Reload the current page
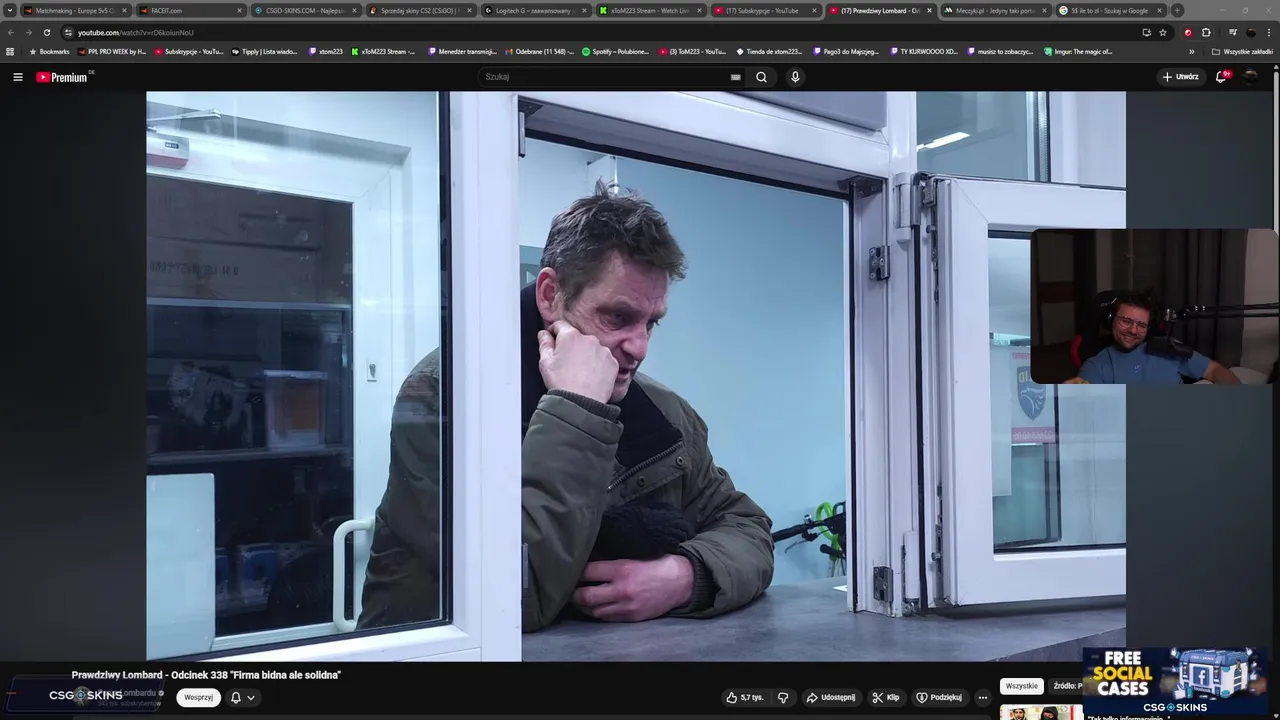 (x=46, y=32)
